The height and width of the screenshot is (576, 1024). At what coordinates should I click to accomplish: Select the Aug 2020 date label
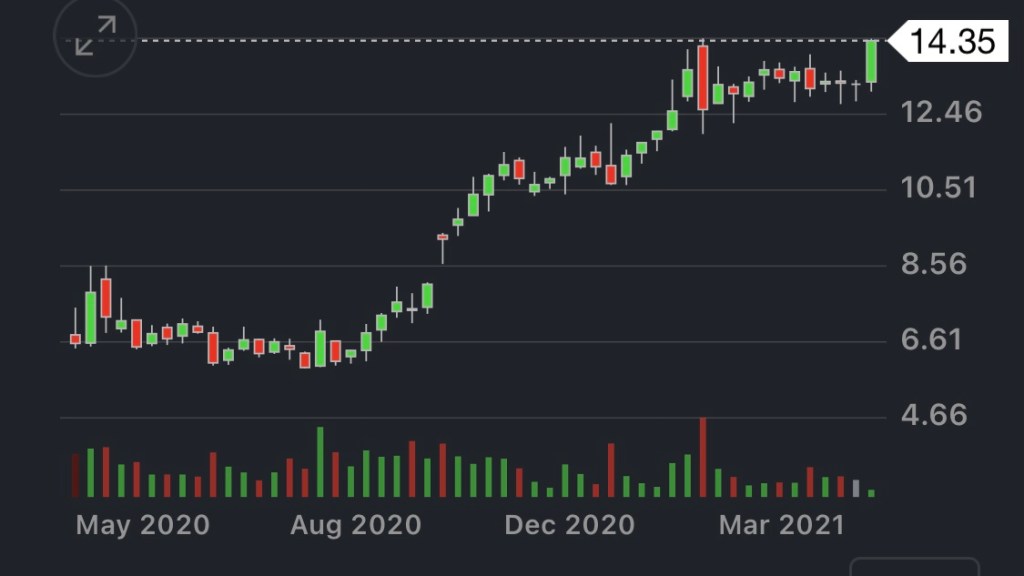[x=355, y=525]
